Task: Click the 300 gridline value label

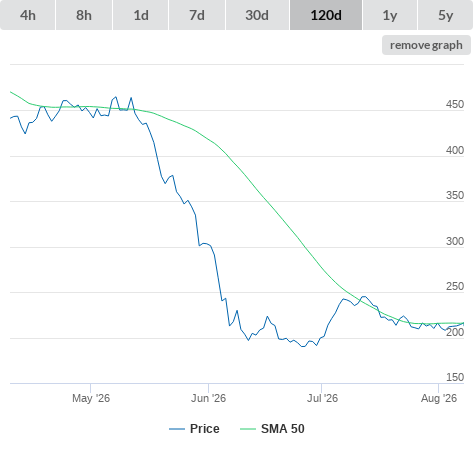Action: click(x=455, y=241)
